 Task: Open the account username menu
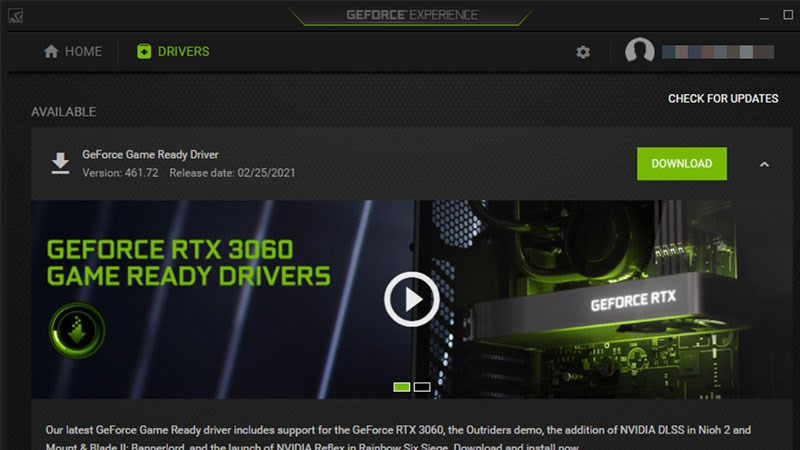(718, 52)
